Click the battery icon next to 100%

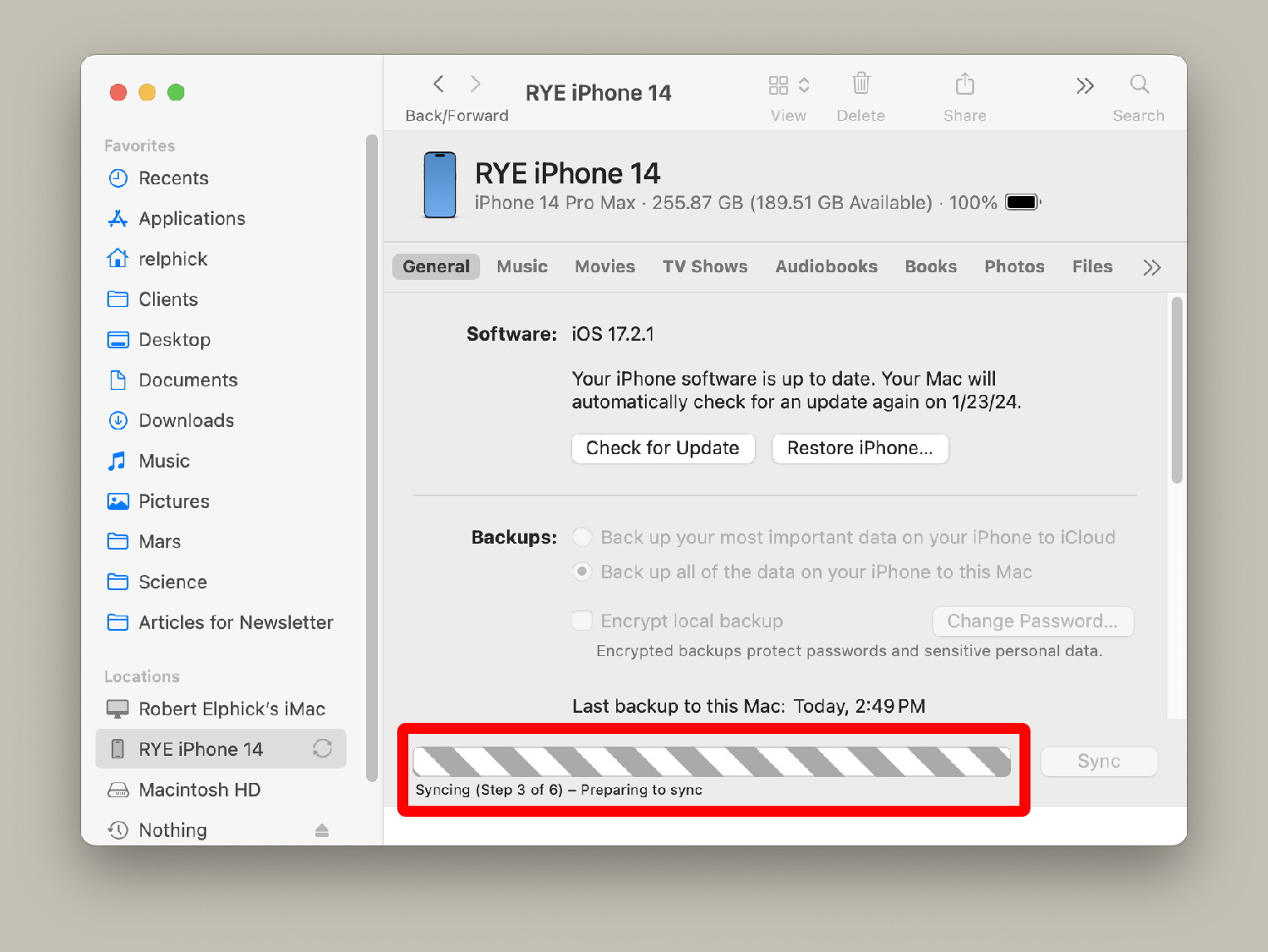(1023, 202)
